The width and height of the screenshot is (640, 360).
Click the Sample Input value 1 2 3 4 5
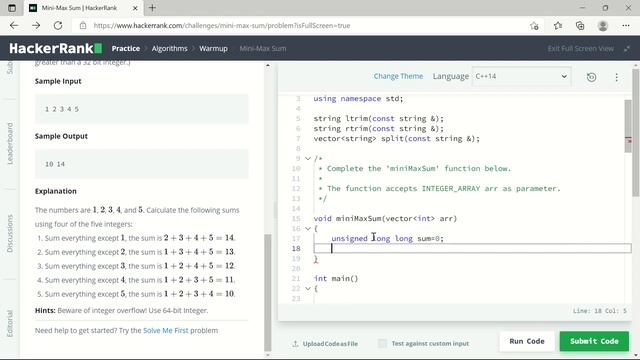pos(62,109)
